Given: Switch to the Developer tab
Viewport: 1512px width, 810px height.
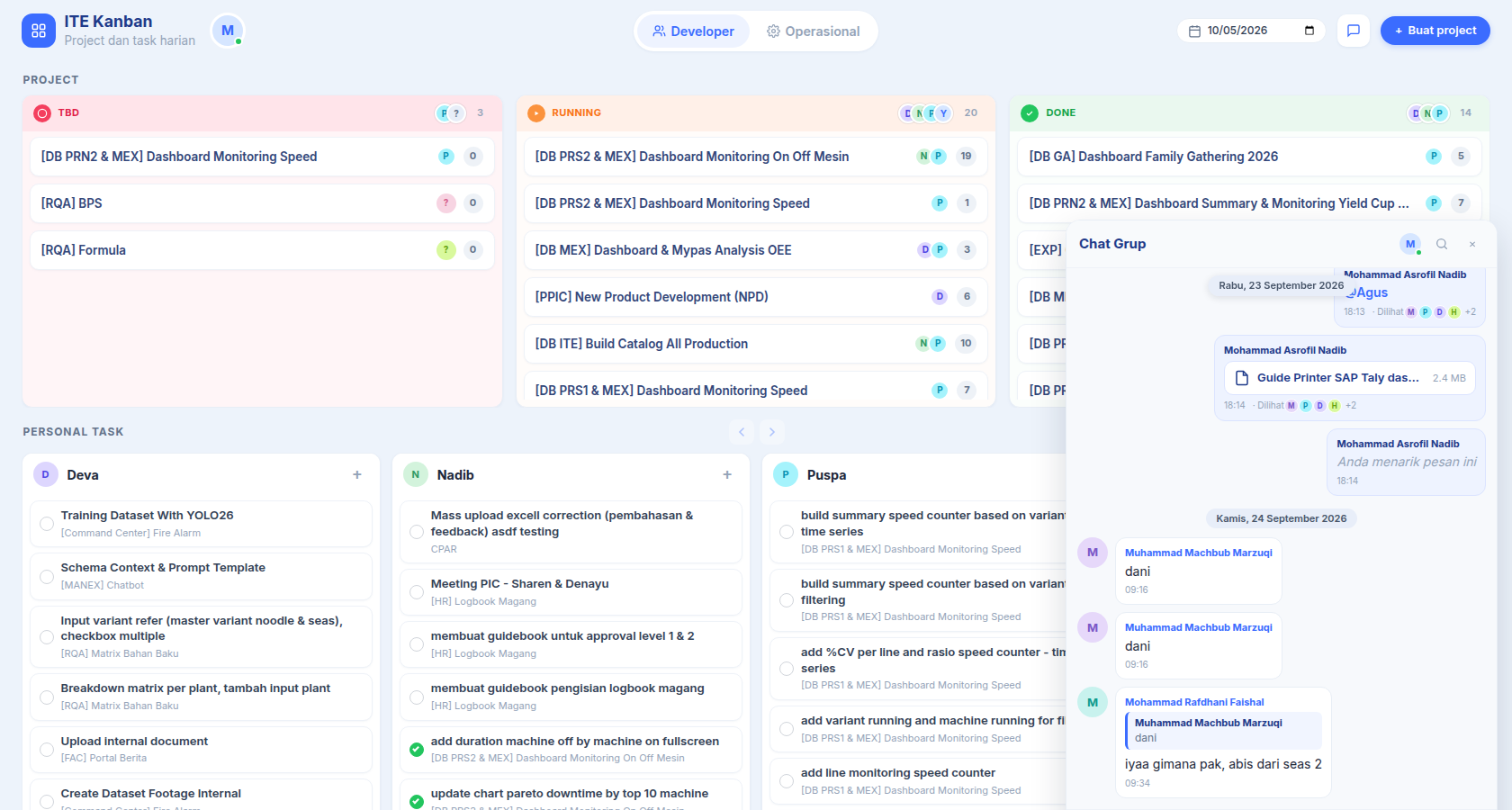Looking at the screenshot, I should 693,31.
